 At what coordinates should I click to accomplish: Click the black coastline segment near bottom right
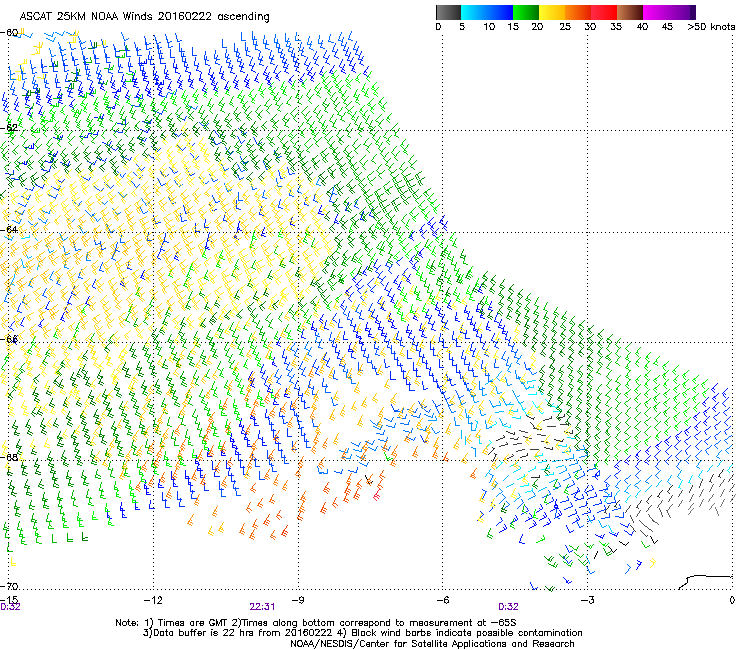point(706,582)
